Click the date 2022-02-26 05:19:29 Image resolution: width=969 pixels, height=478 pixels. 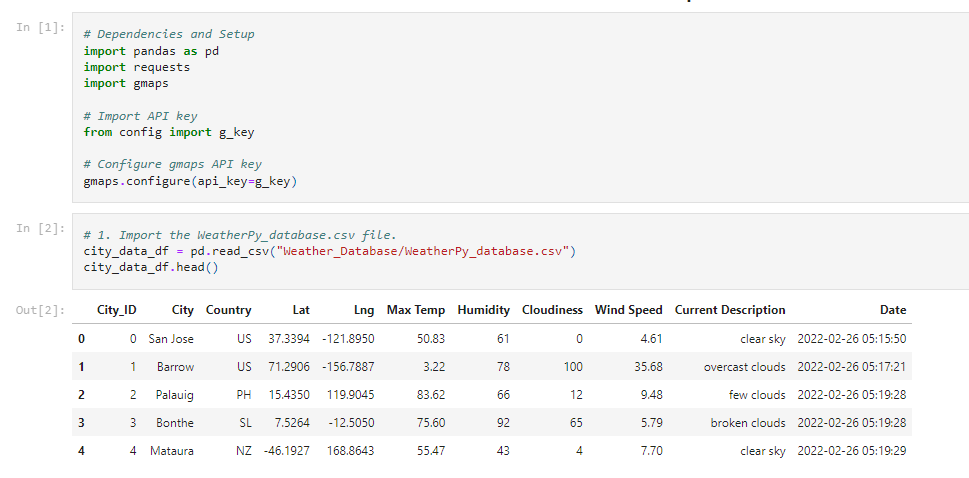point(852,451)
